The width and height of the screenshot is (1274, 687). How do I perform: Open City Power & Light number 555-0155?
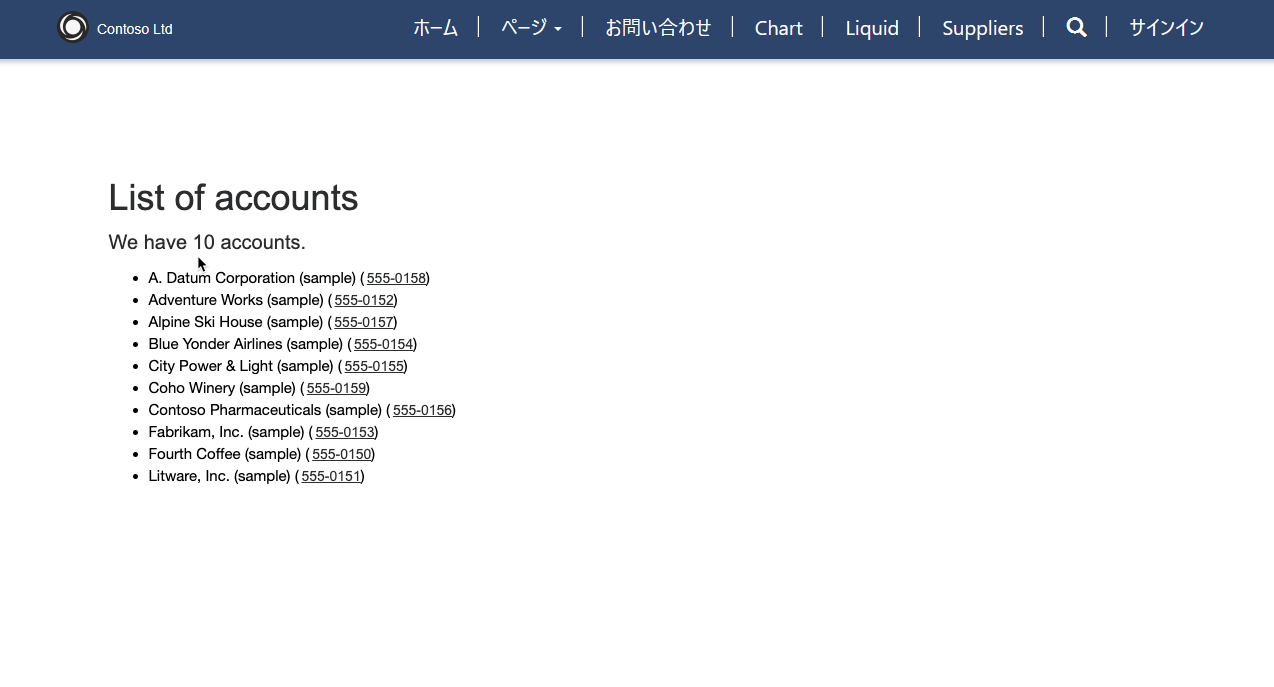click(x=374, y=366)
